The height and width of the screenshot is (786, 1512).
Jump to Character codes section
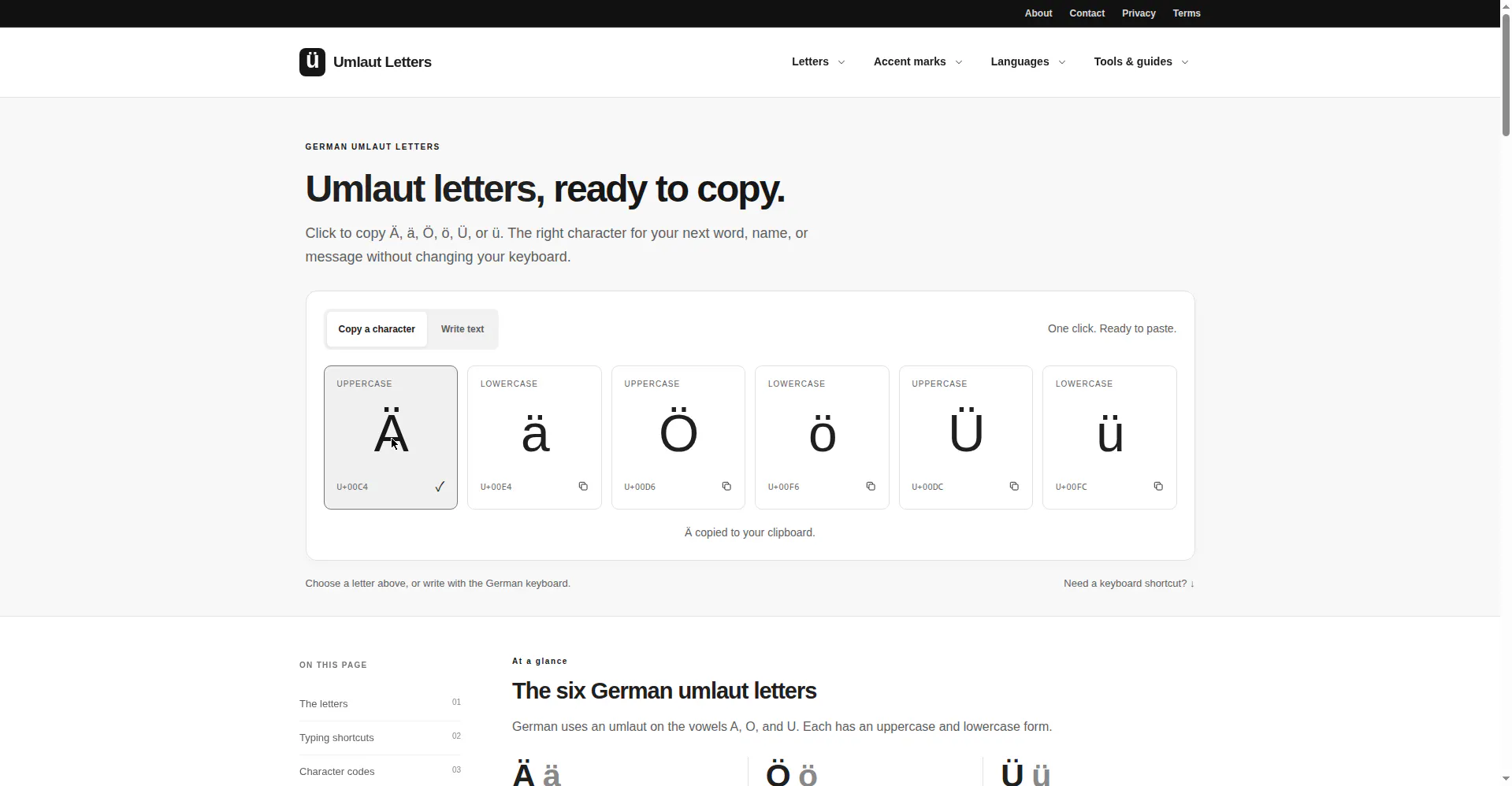tap(380, 772)
